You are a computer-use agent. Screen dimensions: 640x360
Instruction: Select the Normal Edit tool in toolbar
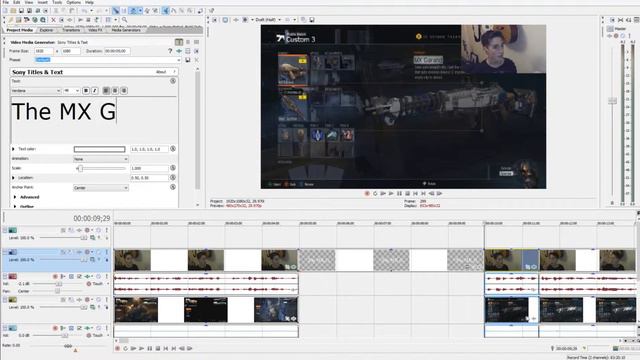click(116, 11)
